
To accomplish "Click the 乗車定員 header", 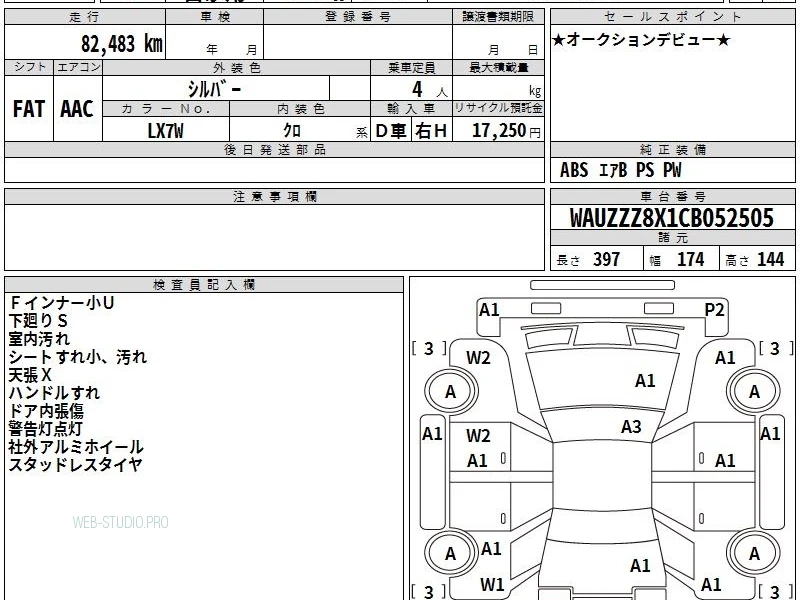I will click(411, 67).
